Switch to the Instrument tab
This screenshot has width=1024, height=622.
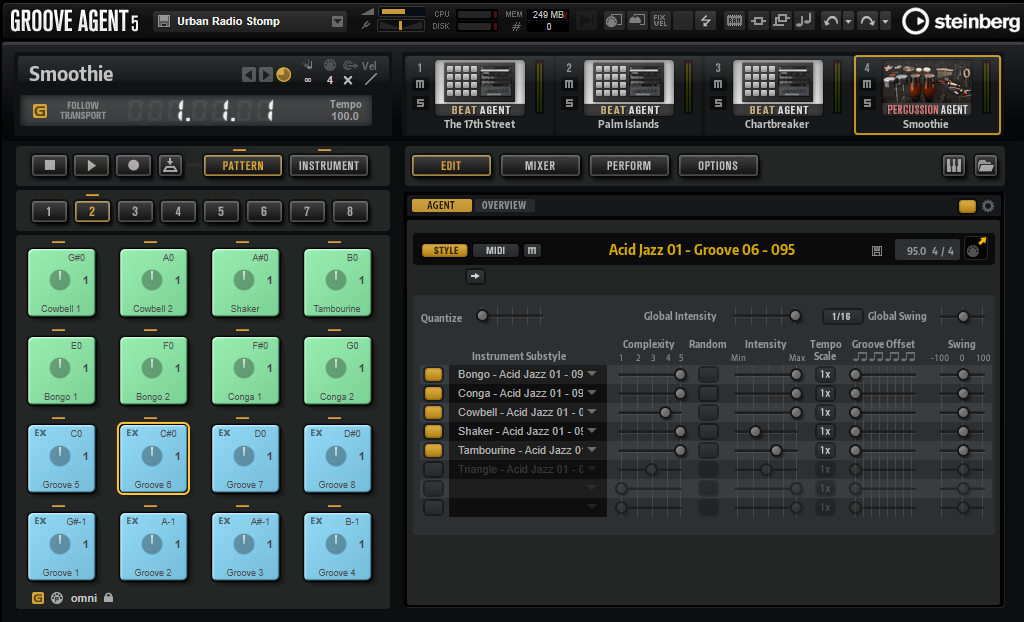(x=329, y=167)
